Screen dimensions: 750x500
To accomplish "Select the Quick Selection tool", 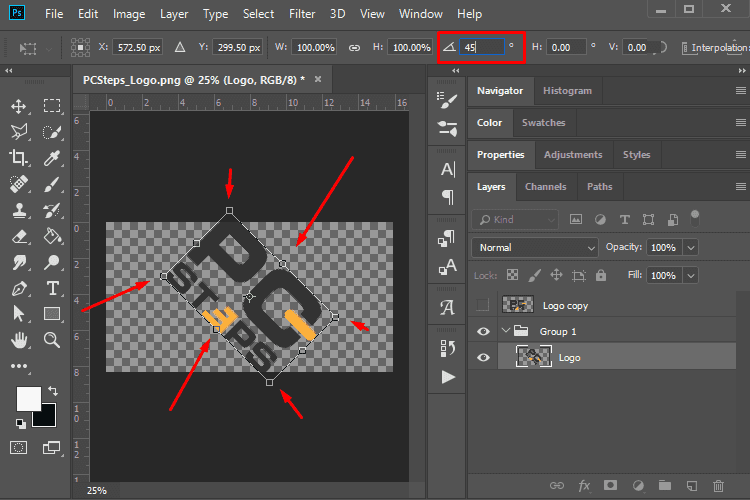I will point(52,132).
